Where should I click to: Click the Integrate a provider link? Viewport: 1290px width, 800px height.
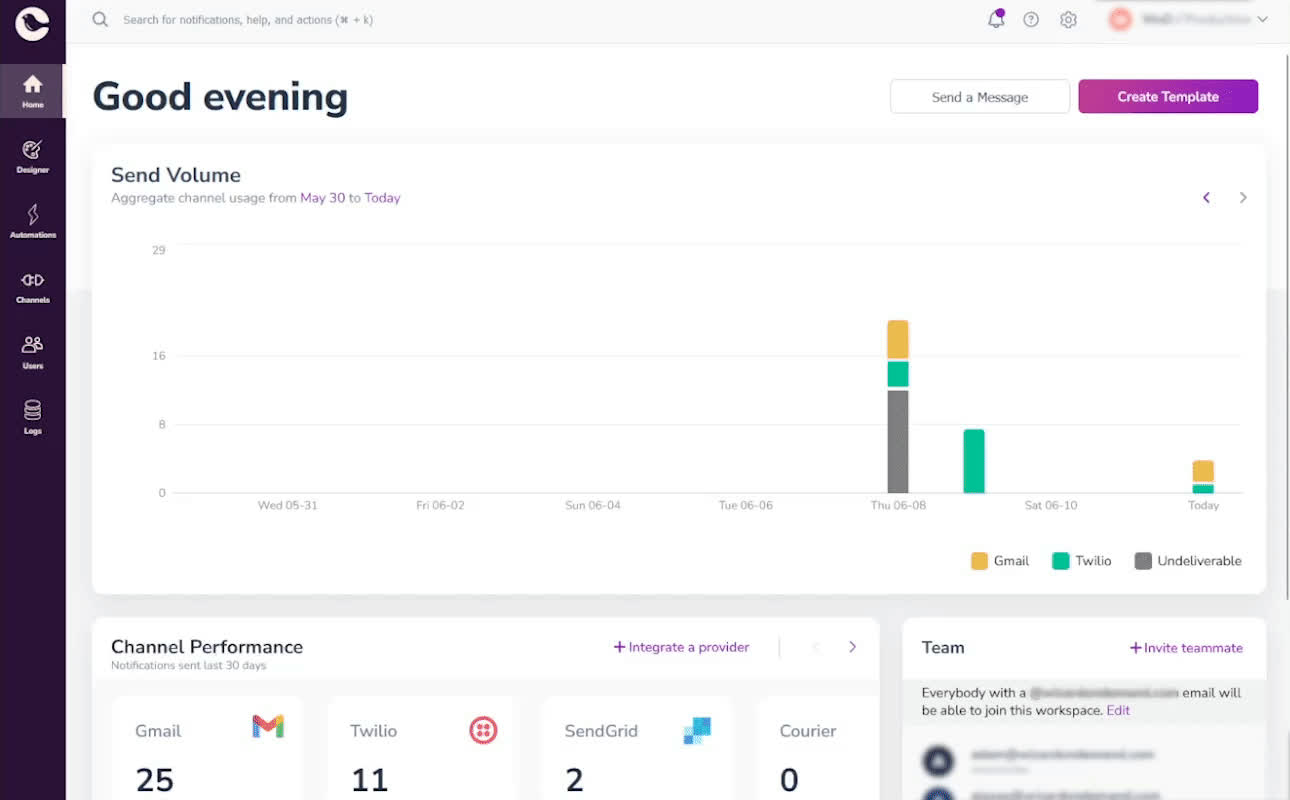(x=681, y=647)
